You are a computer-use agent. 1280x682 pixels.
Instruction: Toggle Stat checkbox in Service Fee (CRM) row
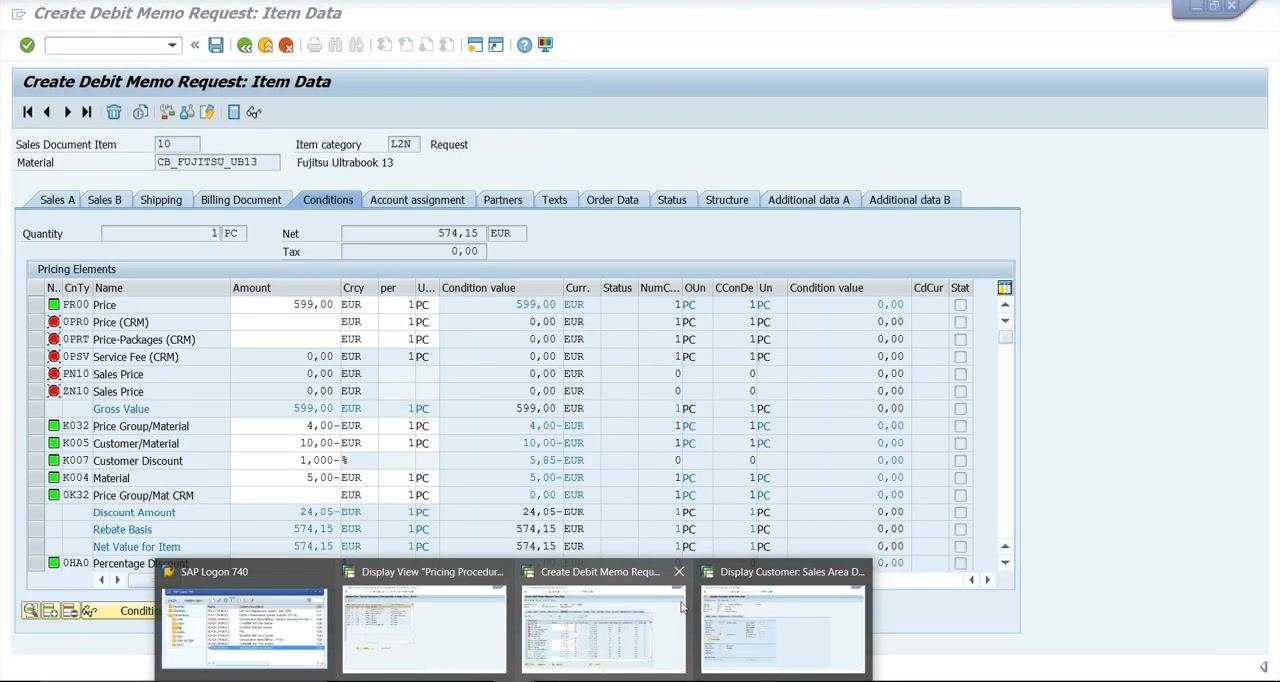(960, 357)
